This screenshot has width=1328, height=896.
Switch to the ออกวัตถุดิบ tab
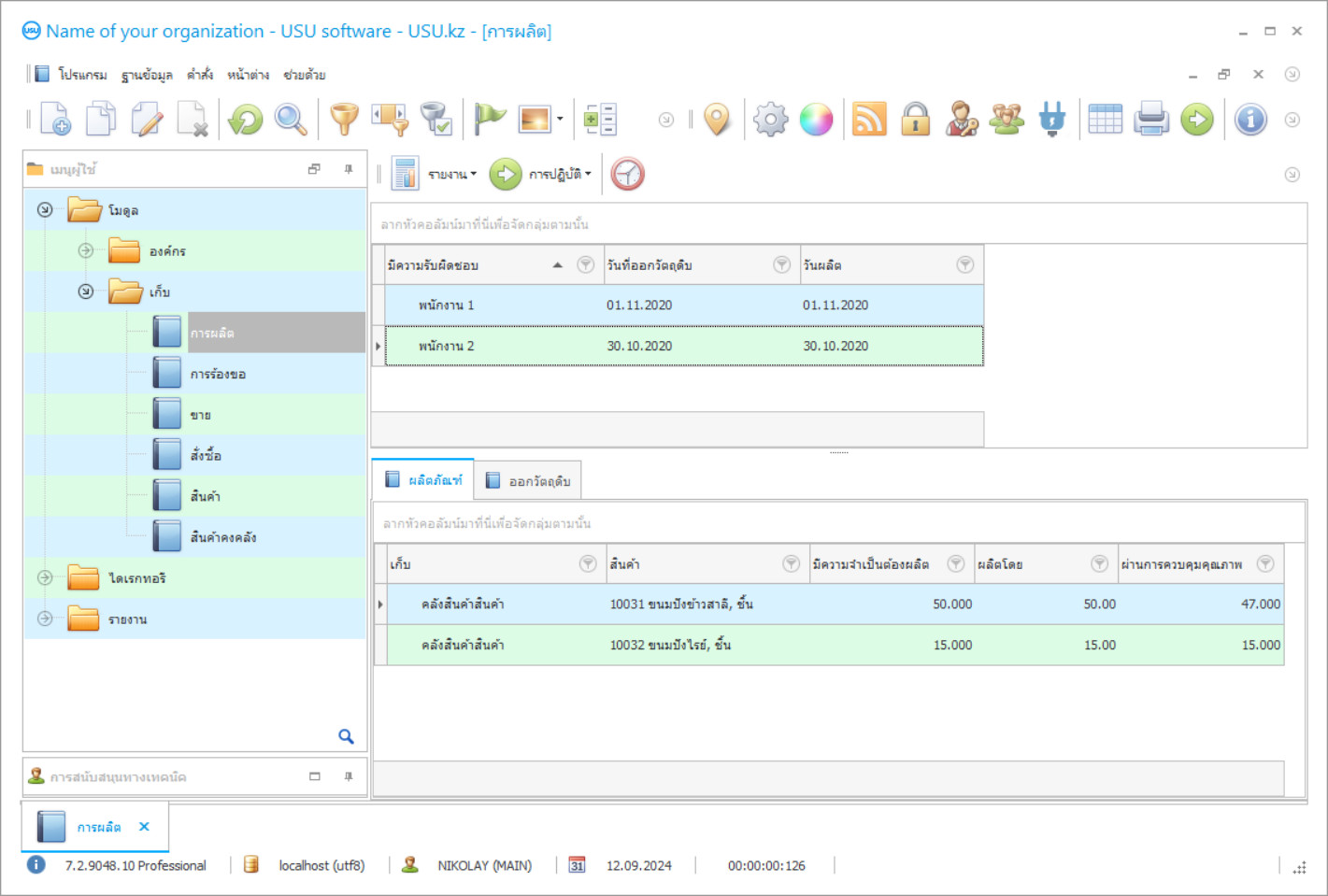(529, 481)
